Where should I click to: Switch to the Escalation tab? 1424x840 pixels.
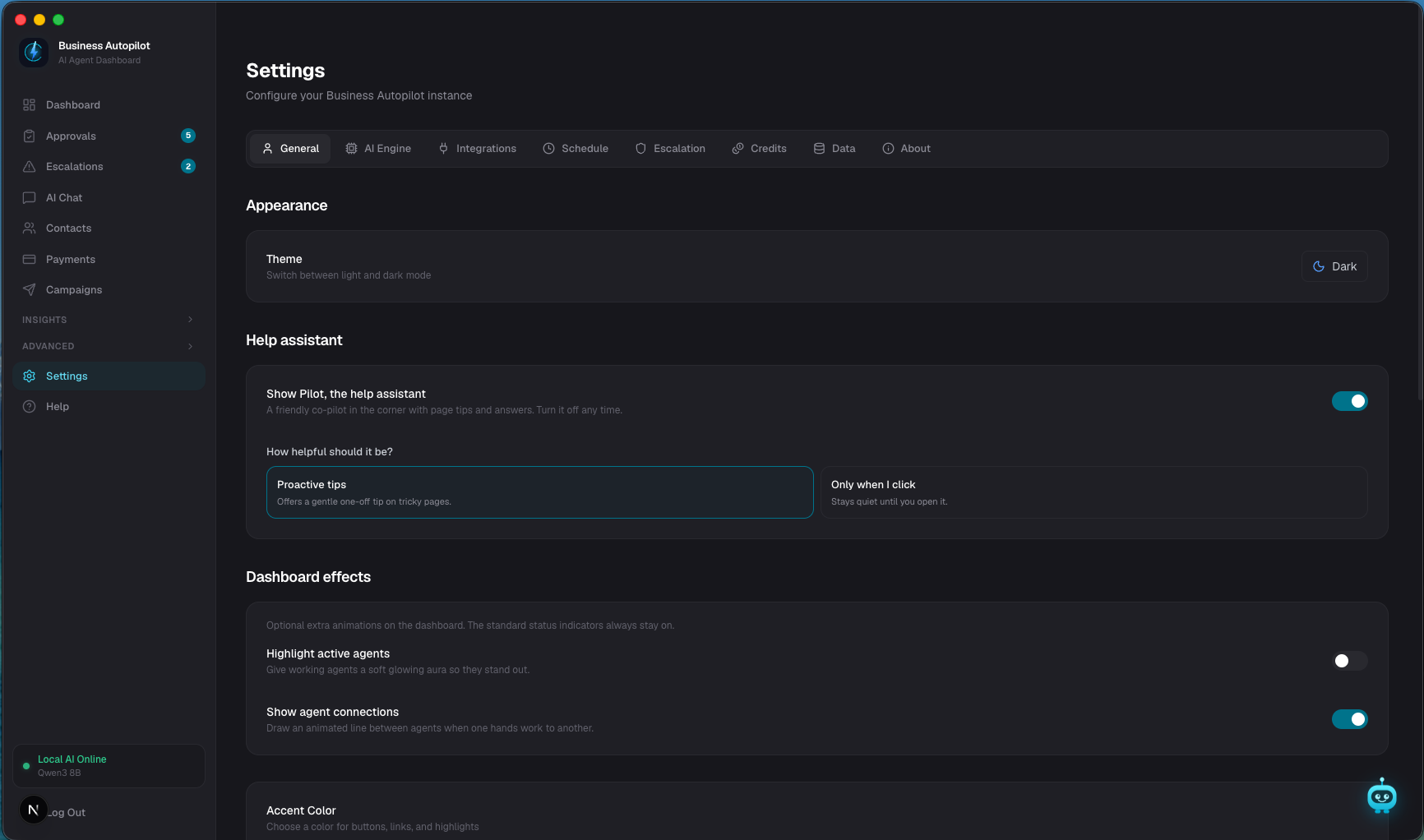coord(670,149)
